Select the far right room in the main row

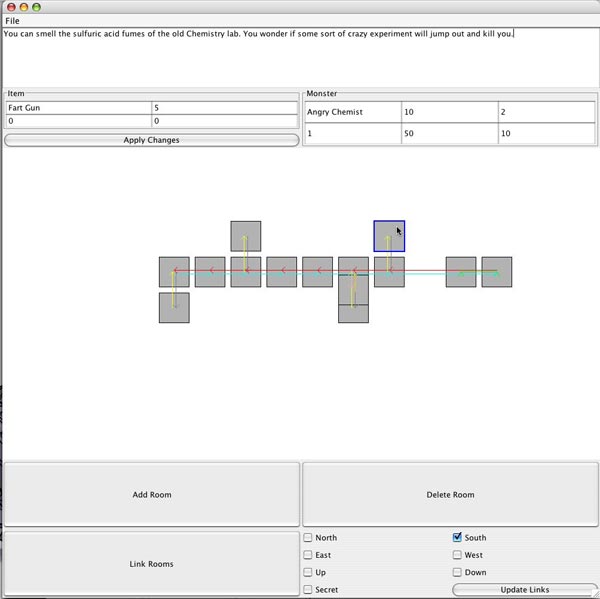pos(497,272)
